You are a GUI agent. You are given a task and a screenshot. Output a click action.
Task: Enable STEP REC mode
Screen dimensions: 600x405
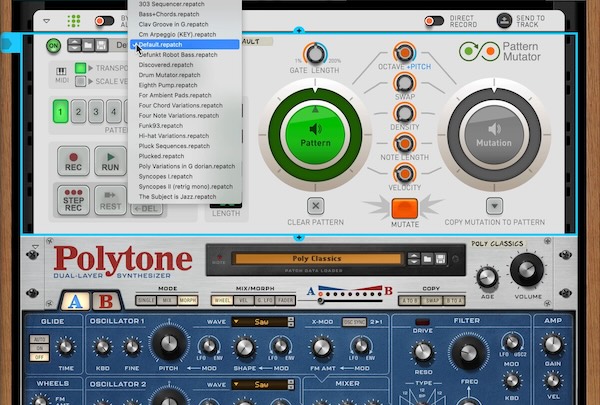pos(73,200)
